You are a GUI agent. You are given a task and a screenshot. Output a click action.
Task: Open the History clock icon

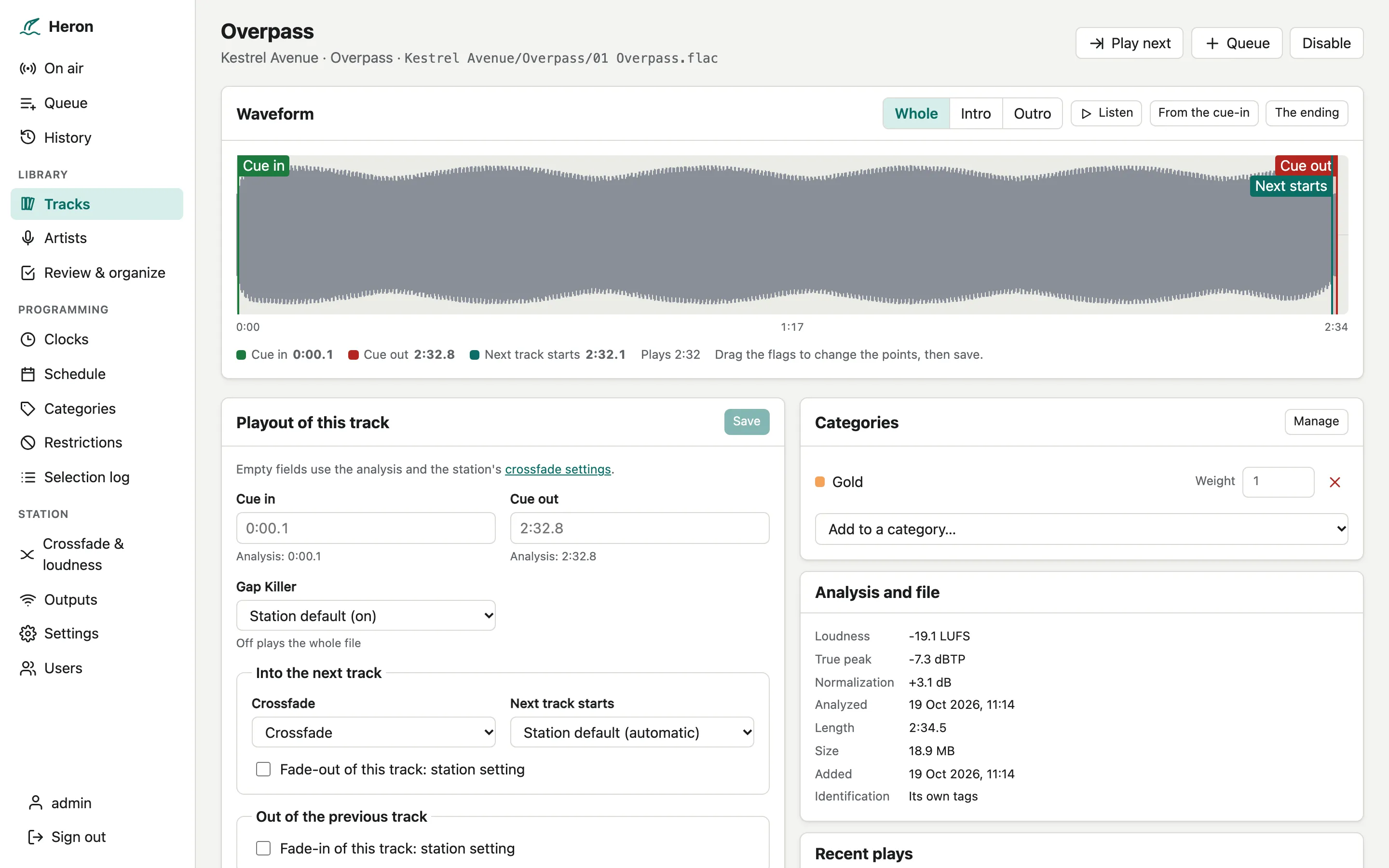[27, 138]
